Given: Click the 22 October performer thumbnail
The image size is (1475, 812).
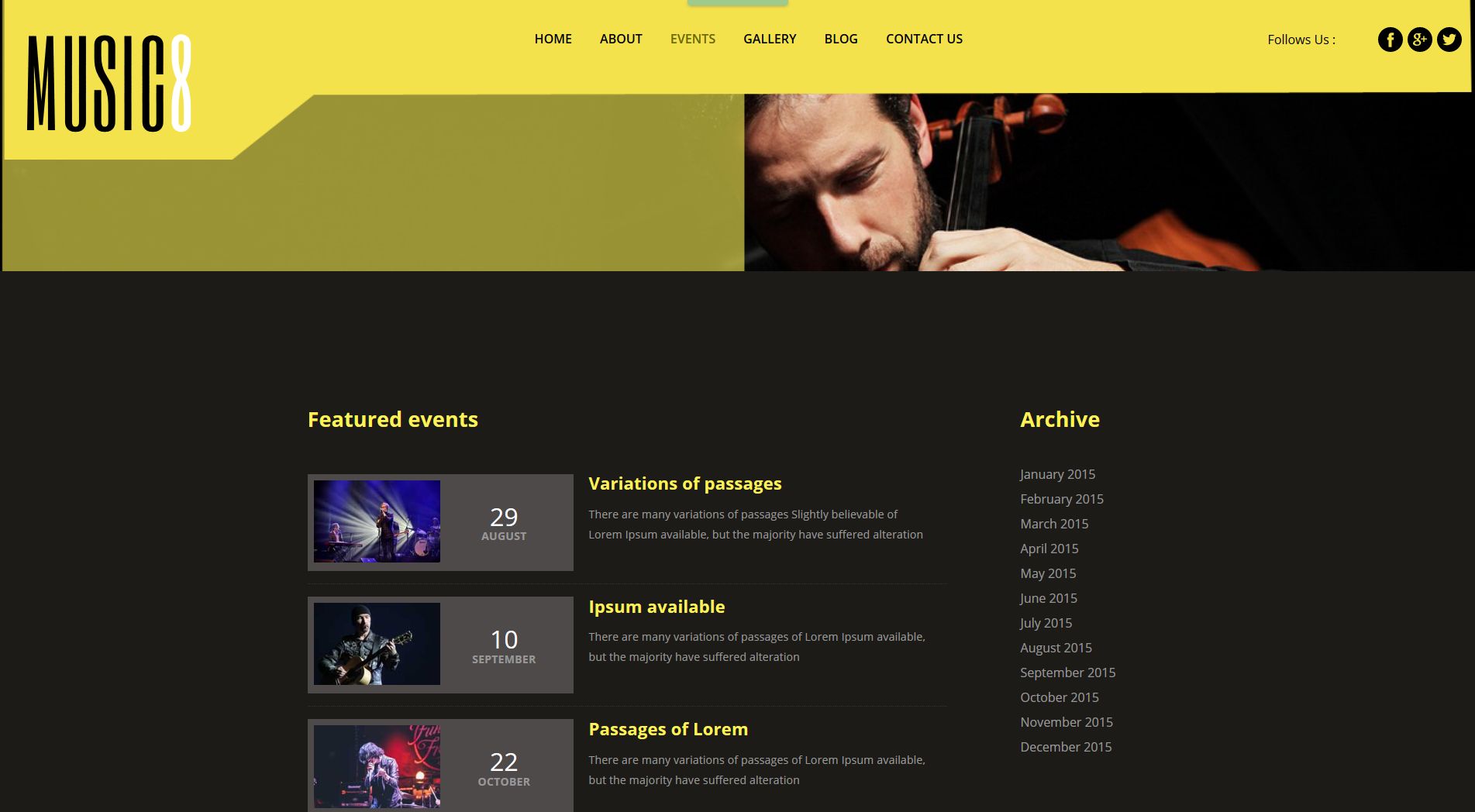Looking at the screenshot, I should (x=377, y=766).
